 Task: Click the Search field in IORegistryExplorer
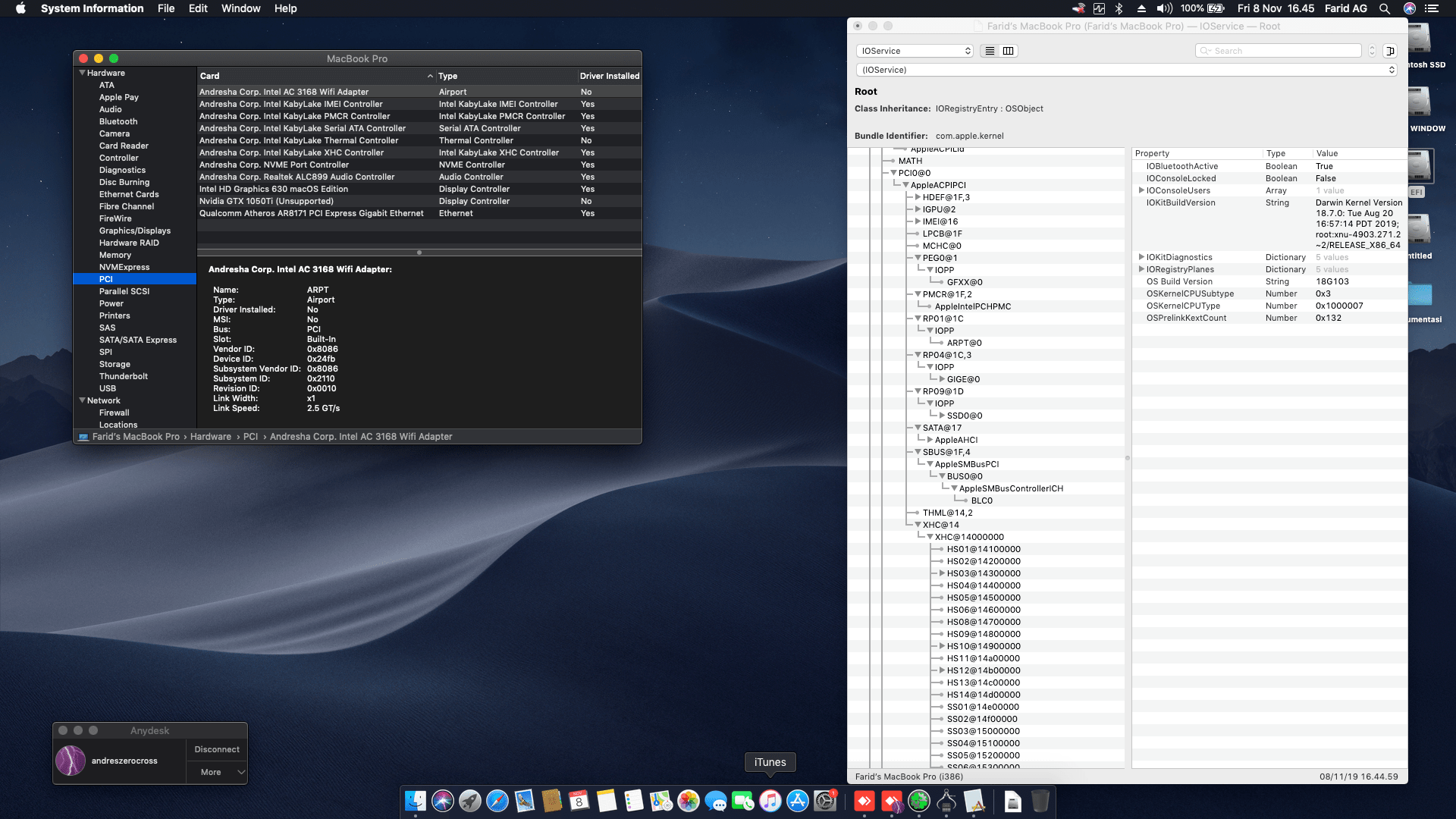[1278, 50]
